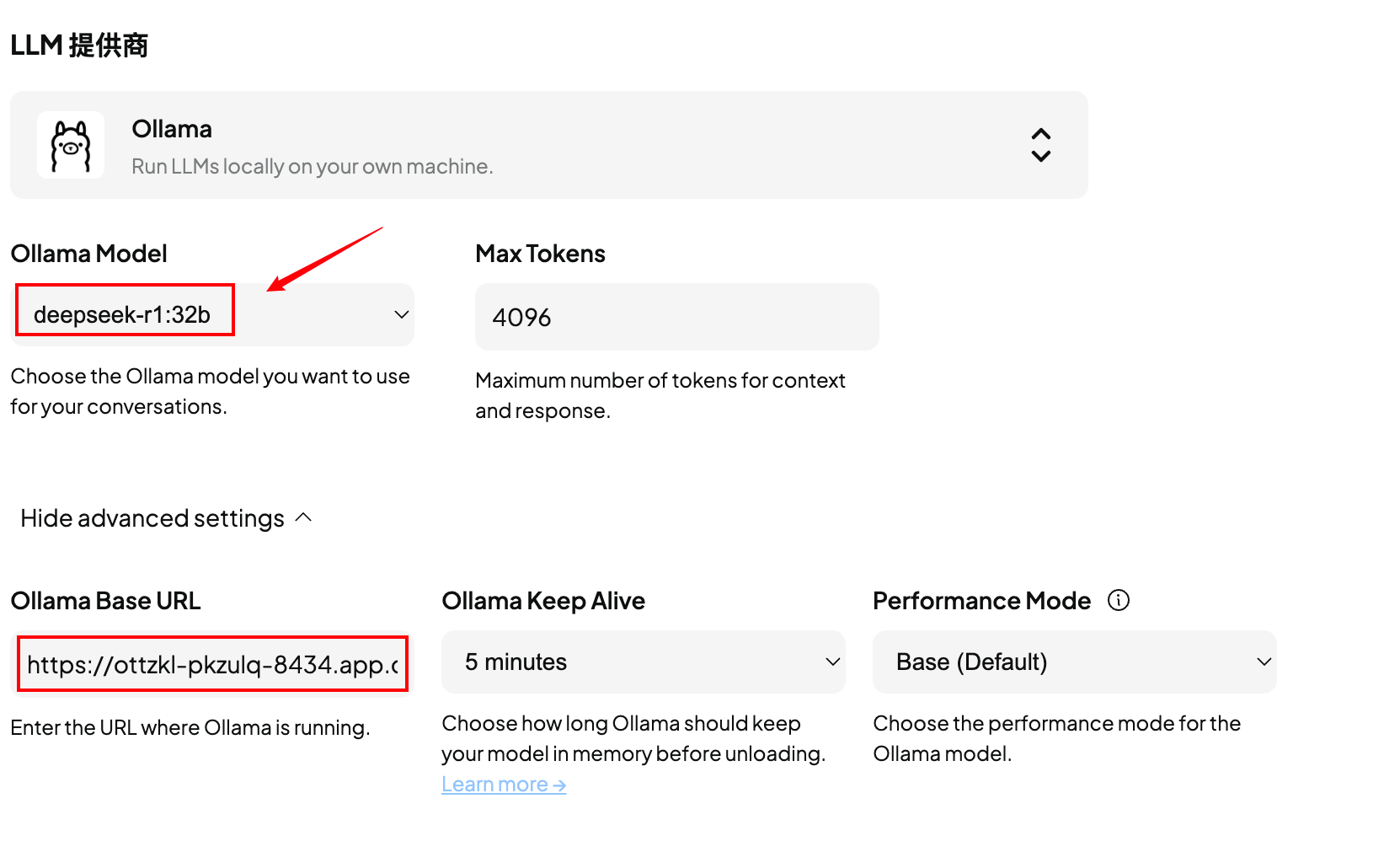Click the Performance Mode dropdown chevron

point(1264,662)
